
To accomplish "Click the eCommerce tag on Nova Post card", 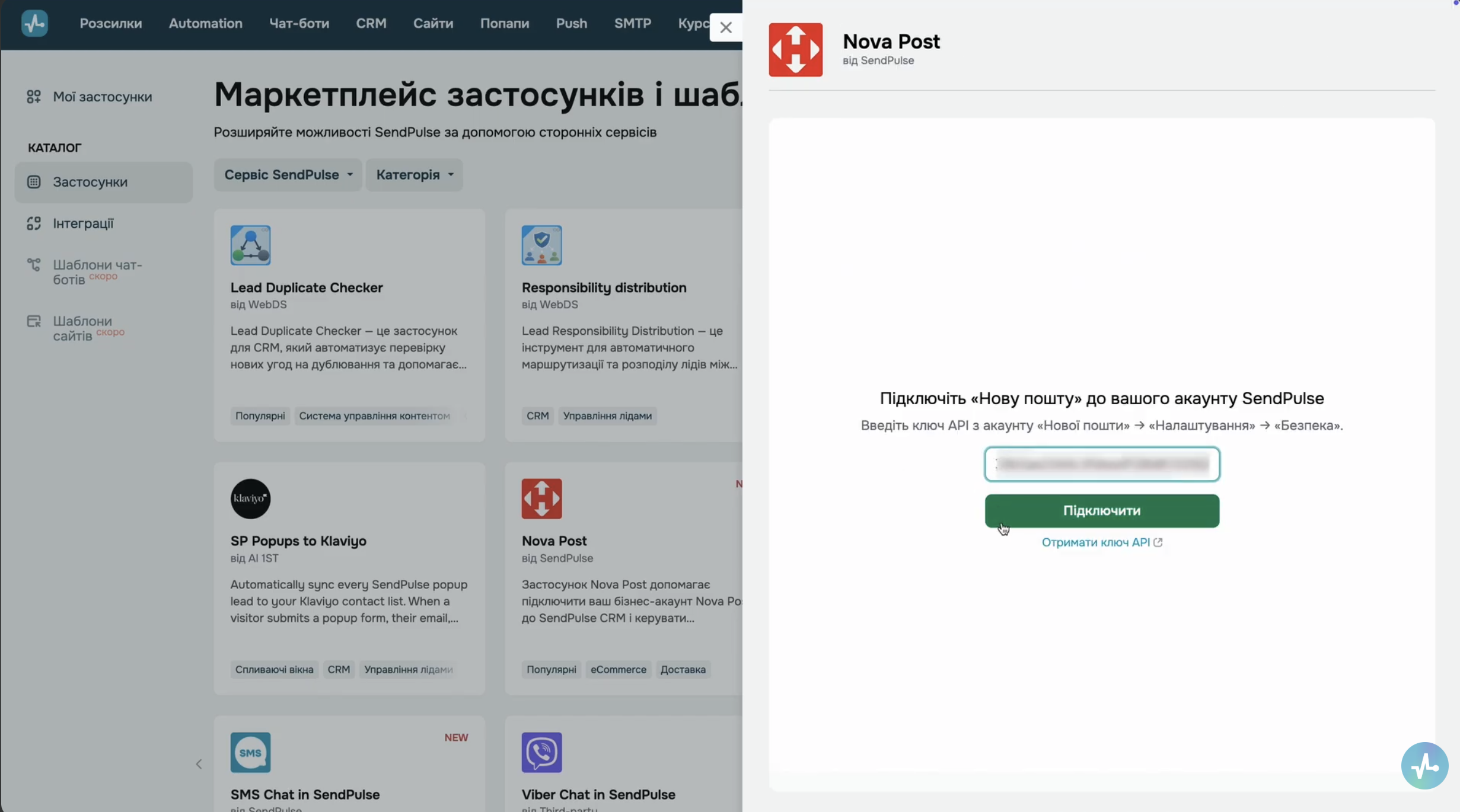I will pyautogui.click(x=618, y=670).
